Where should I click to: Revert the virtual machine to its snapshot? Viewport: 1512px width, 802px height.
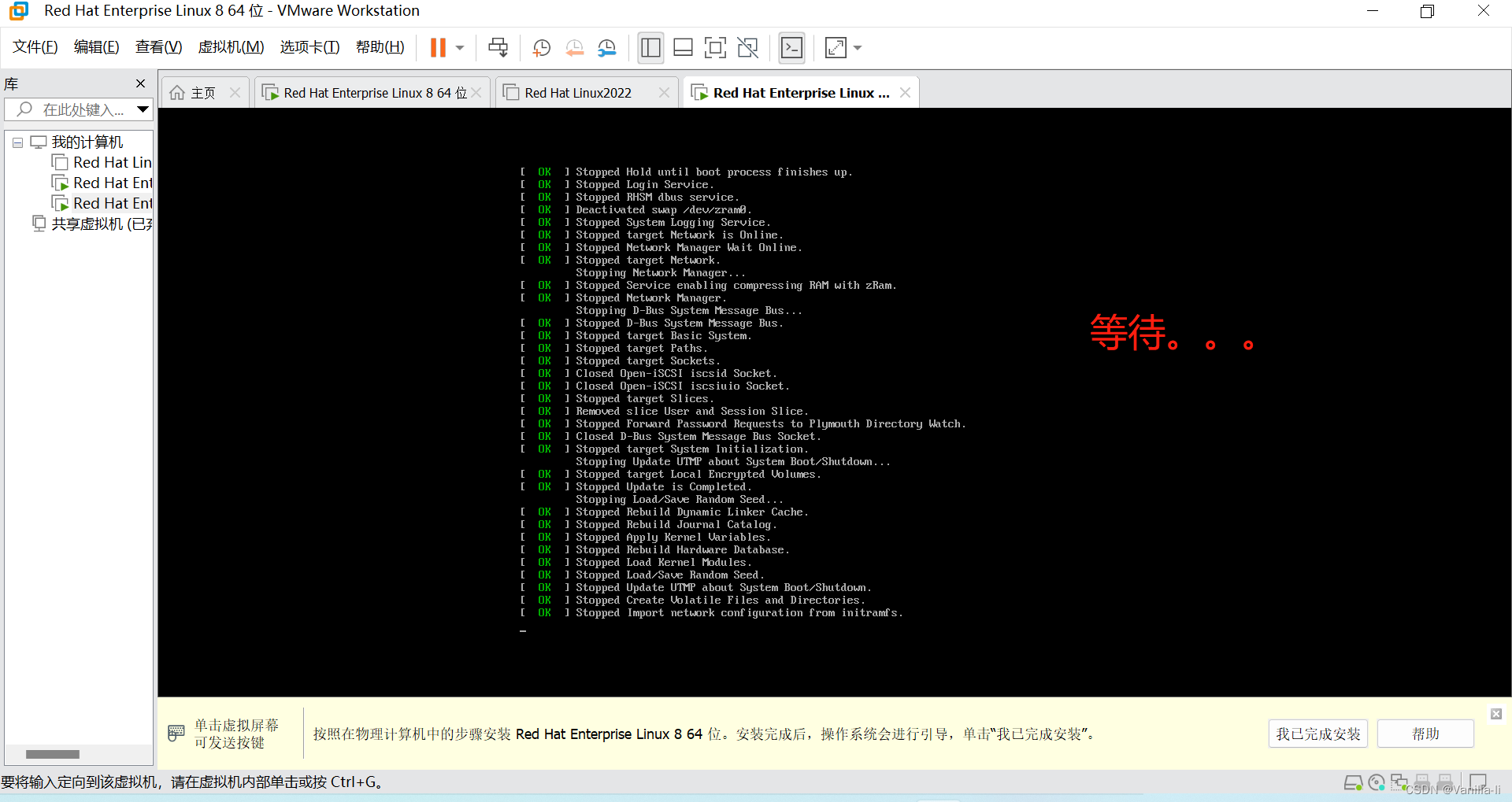pos(575,48)
